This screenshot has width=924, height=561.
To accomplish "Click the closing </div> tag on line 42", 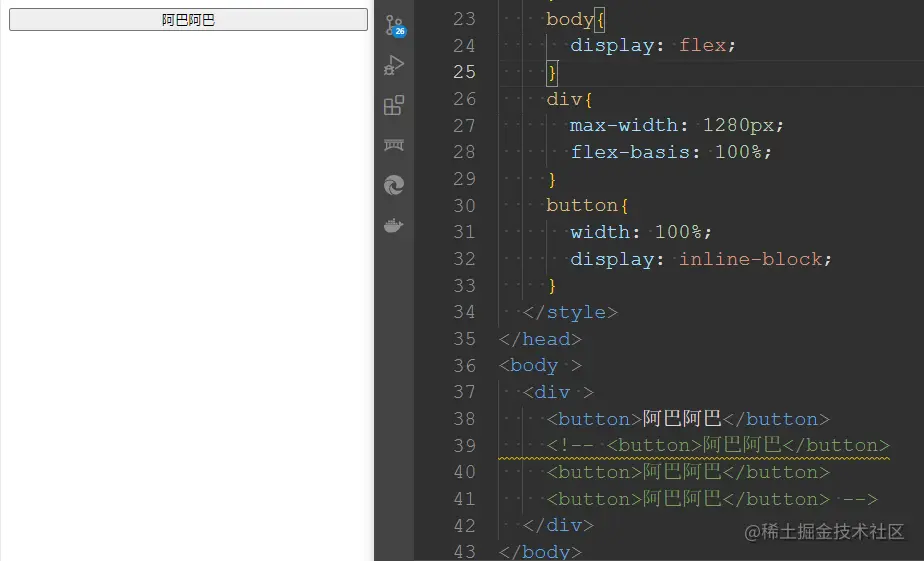I will point(557,526).
